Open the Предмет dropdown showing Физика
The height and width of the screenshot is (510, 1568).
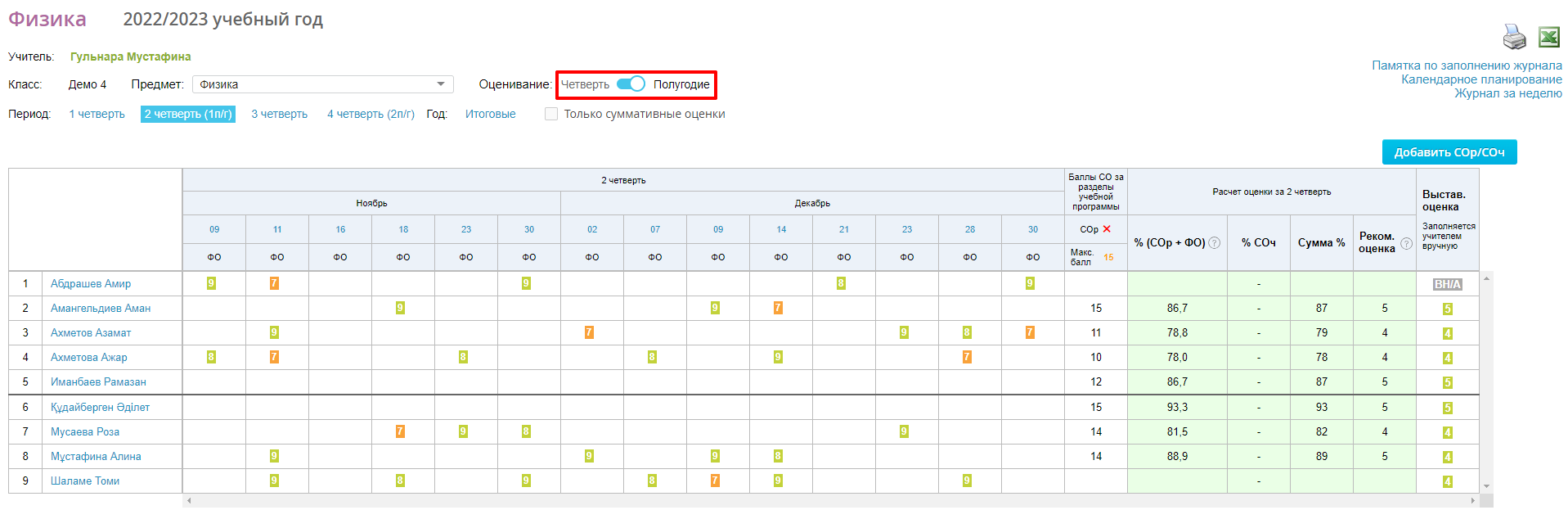(x=322, y=84)
